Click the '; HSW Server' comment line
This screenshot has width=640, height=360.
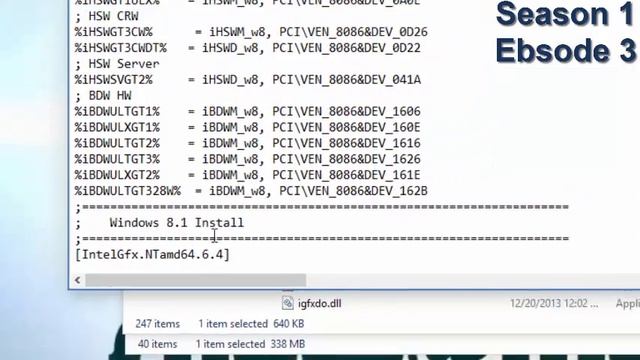(x=117, y=64)
